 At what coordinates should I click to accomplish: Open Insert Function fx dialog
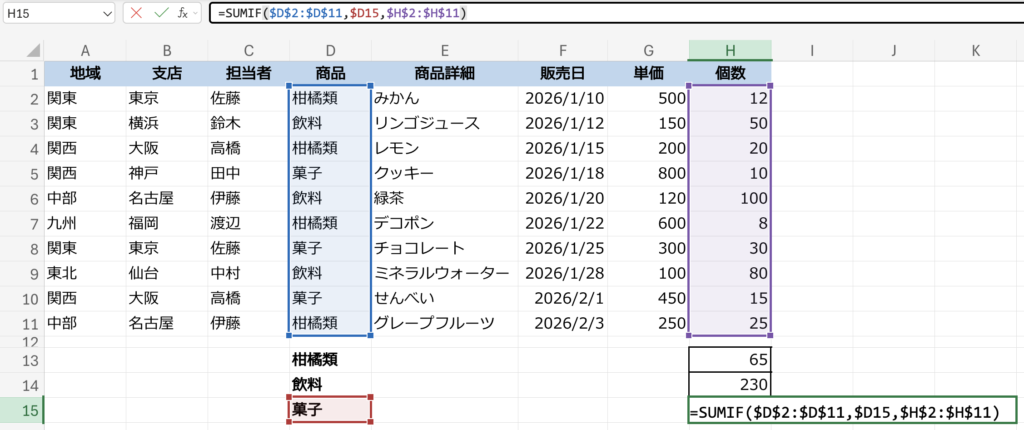(x=183, y=14)
